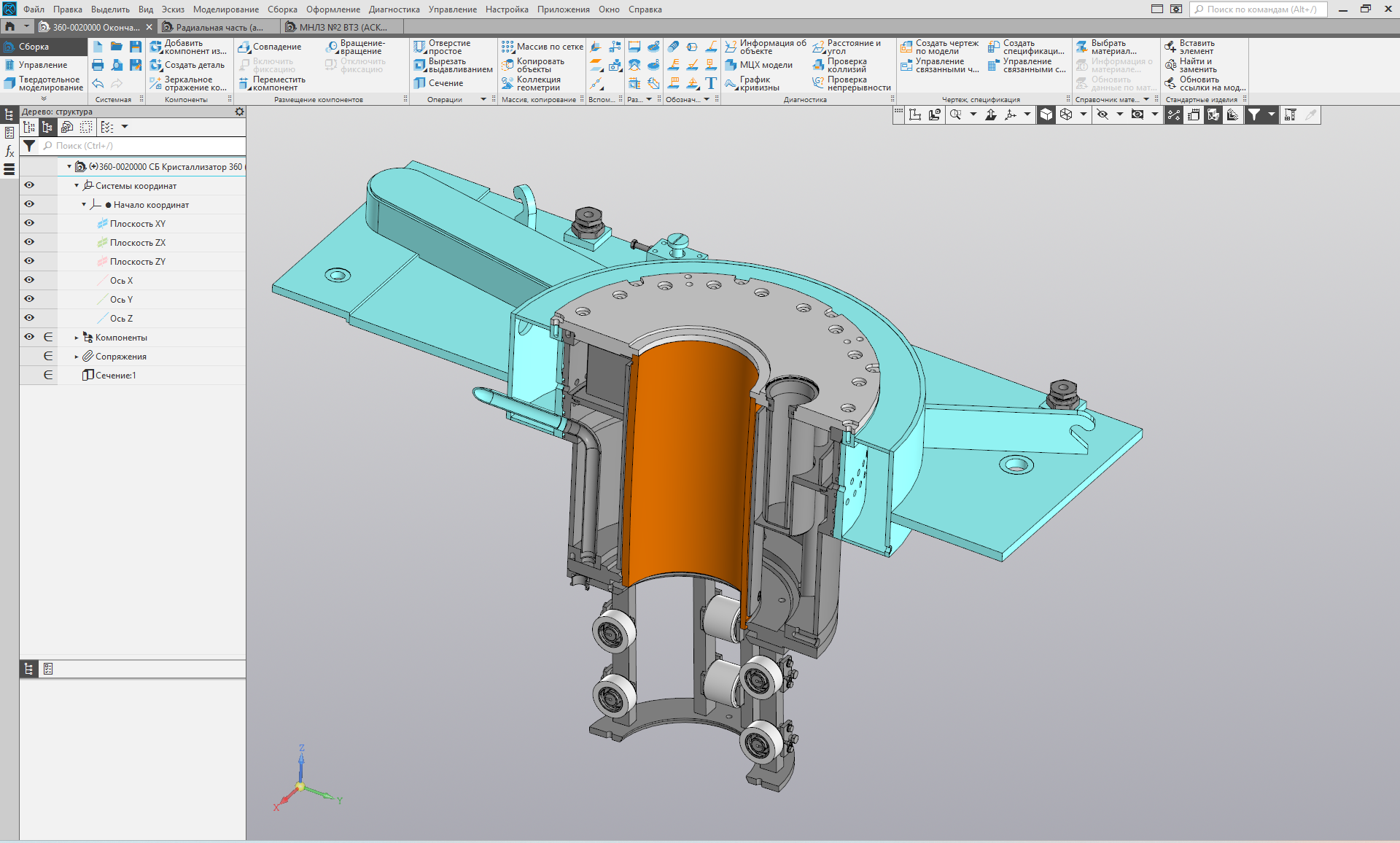Toggle visibility of Ось Z
Viewport: 1400px width, 843px height.
(x=29, y=318)
